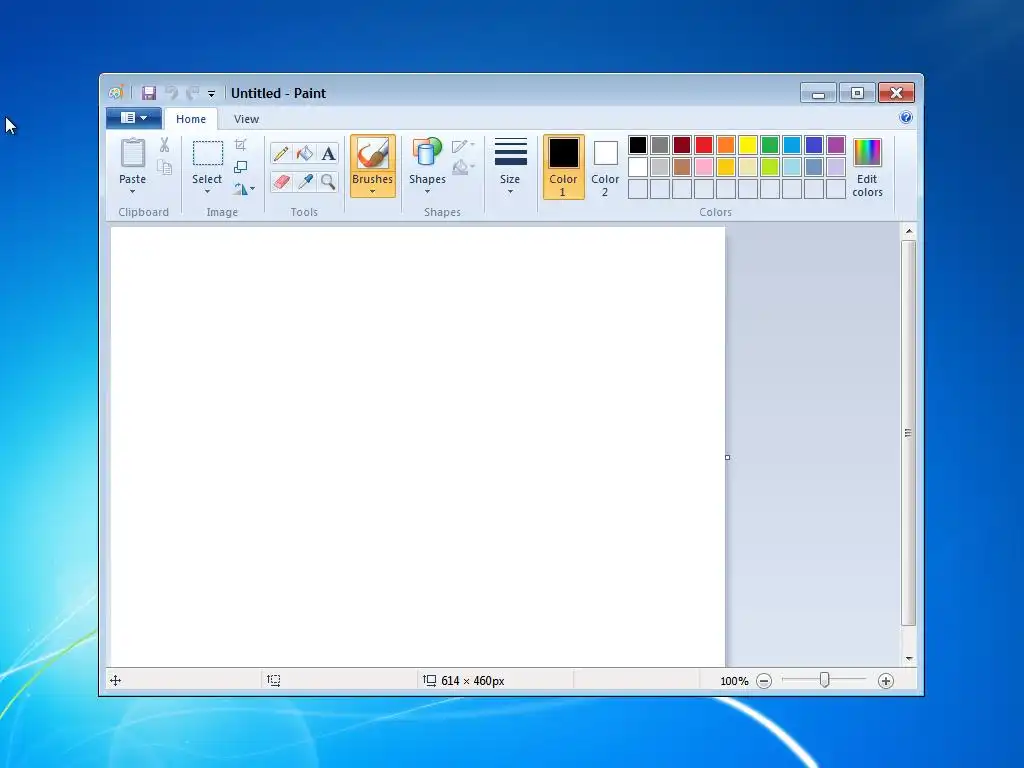This screenshot has height=768, width=1024.
Task: Click the vertical scrollbar up arrow
Action: (908, 231)
